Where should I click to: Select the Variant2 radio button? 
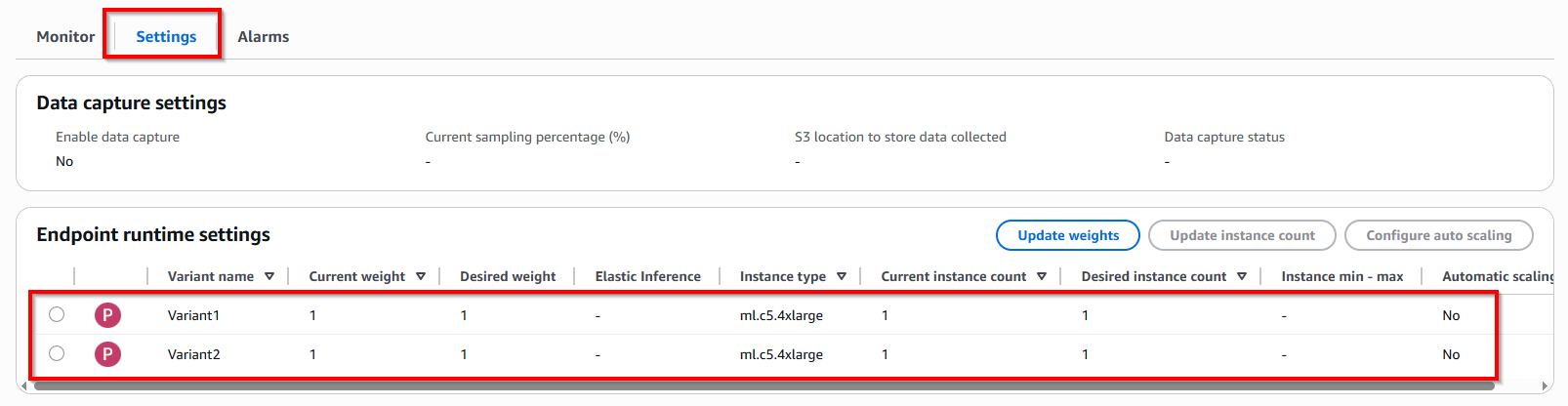click(x=57, y=353)
